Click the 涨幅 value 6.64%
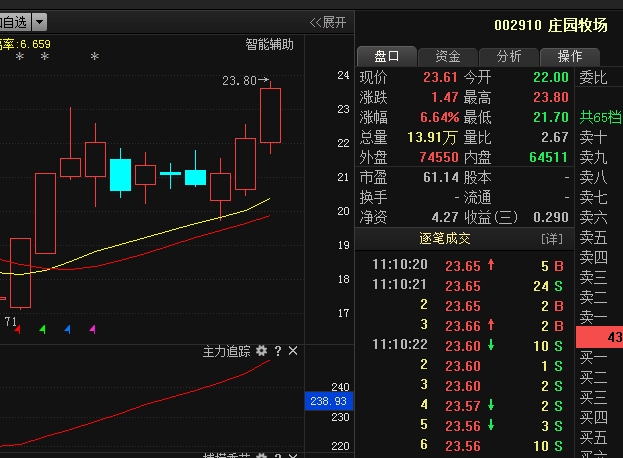 click(439, 117)
